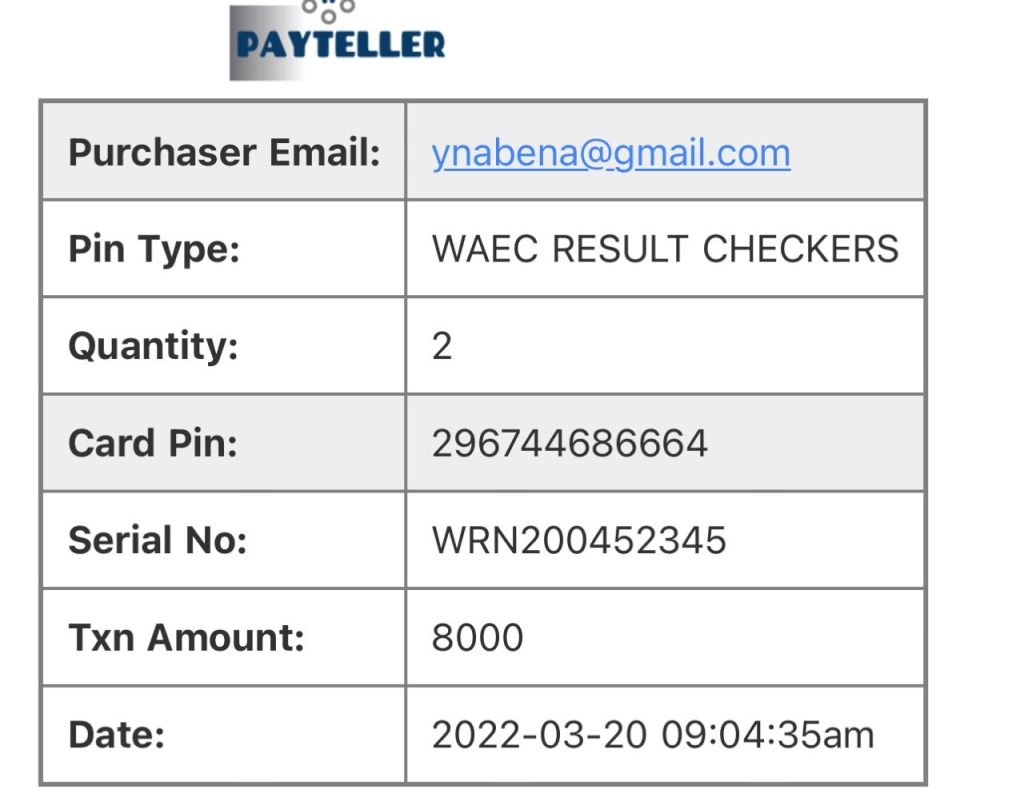This screenshot has height=797, width=1024.
Task: Click the time 09:04:35am in Date row
Action: point(768,735)
